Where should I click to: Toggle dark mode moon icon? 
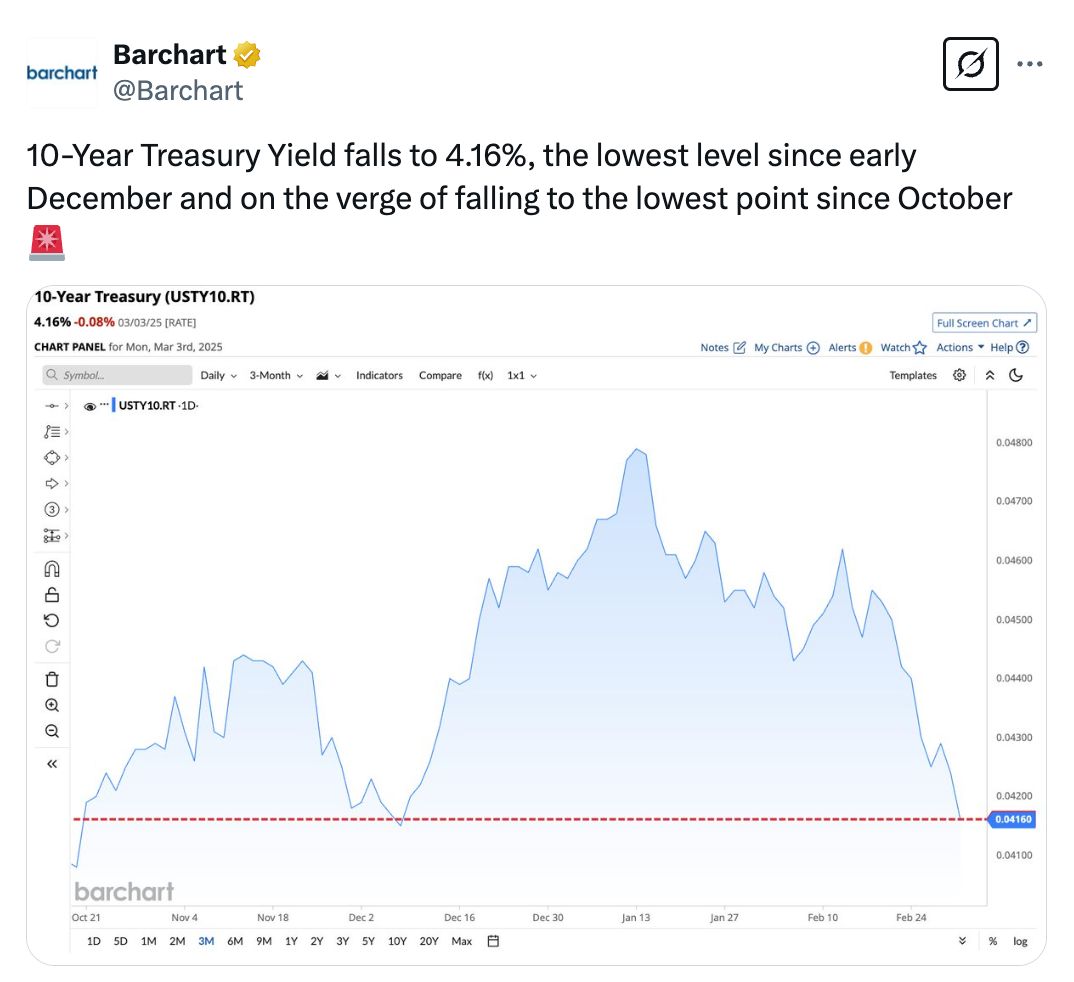[1016, 375]
